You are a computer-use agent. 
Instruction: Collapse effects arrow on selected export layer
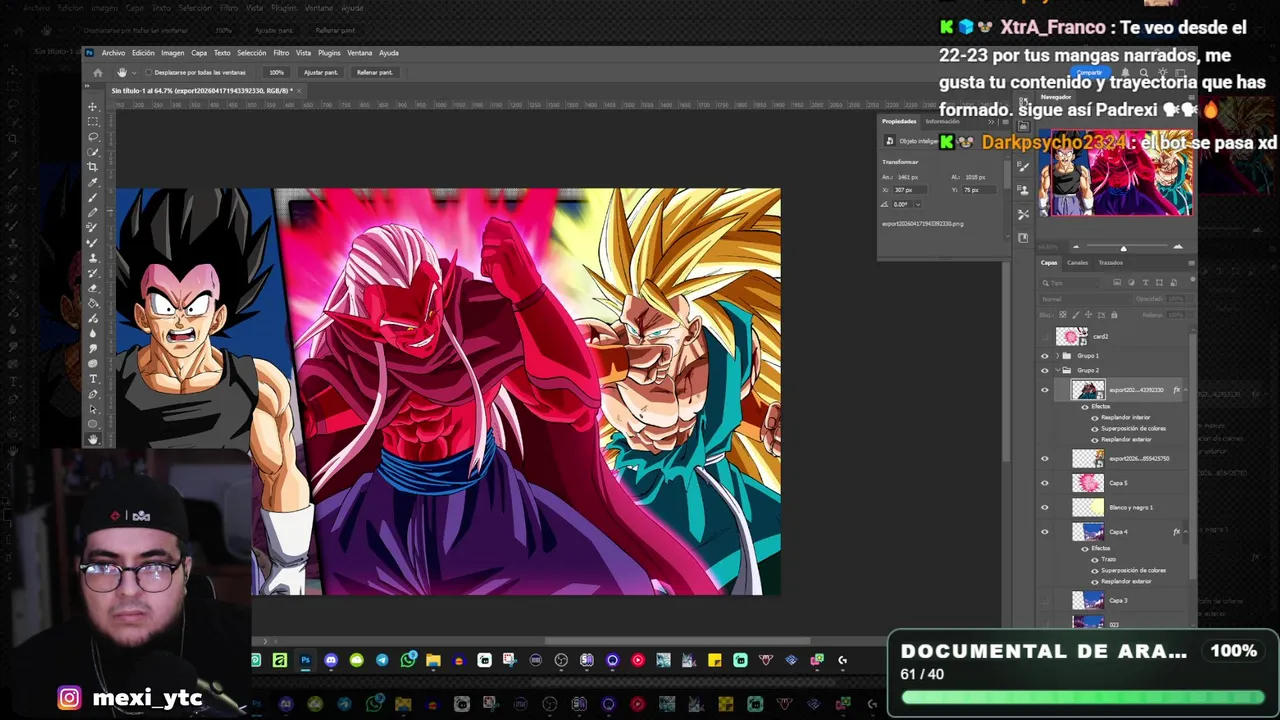[1186, 390]
